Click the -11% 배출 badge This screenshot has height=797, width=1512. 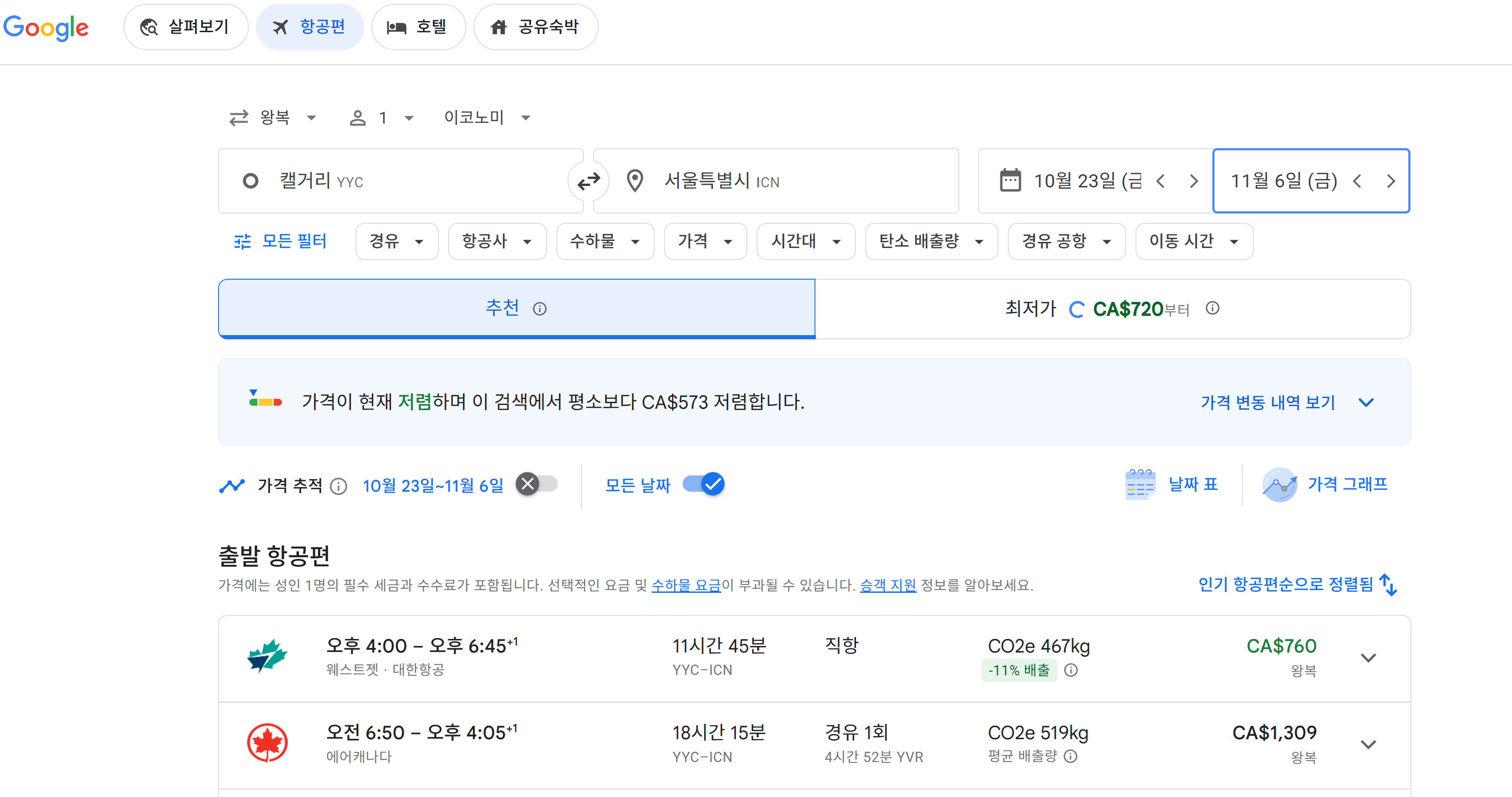pyautogui.click(x=1019, y=670)
